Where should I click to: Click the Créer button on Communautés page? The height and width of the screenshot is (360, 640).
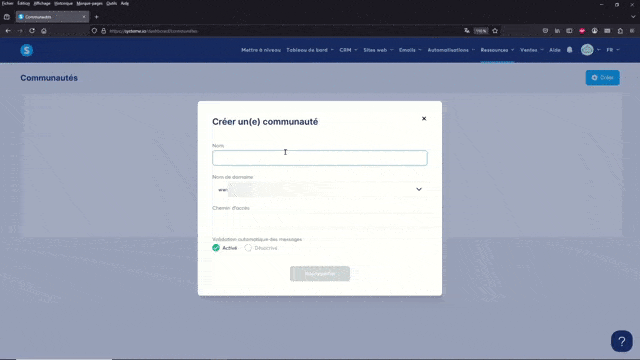(x=602, y=78)
